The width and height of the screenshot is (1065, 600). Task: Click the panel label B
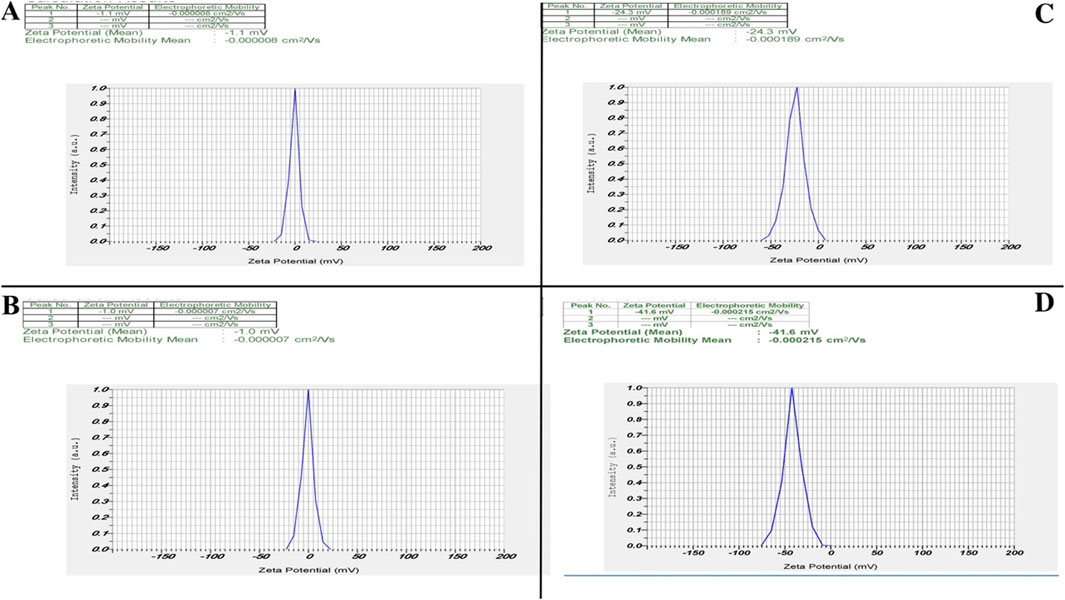point(10,305)
